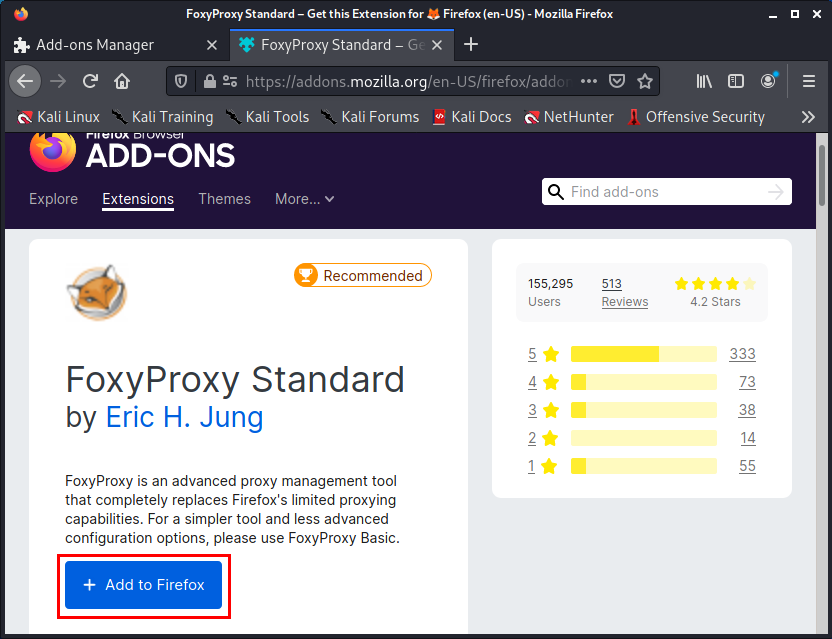Open Kali Forums bookmark

point(370,117)
